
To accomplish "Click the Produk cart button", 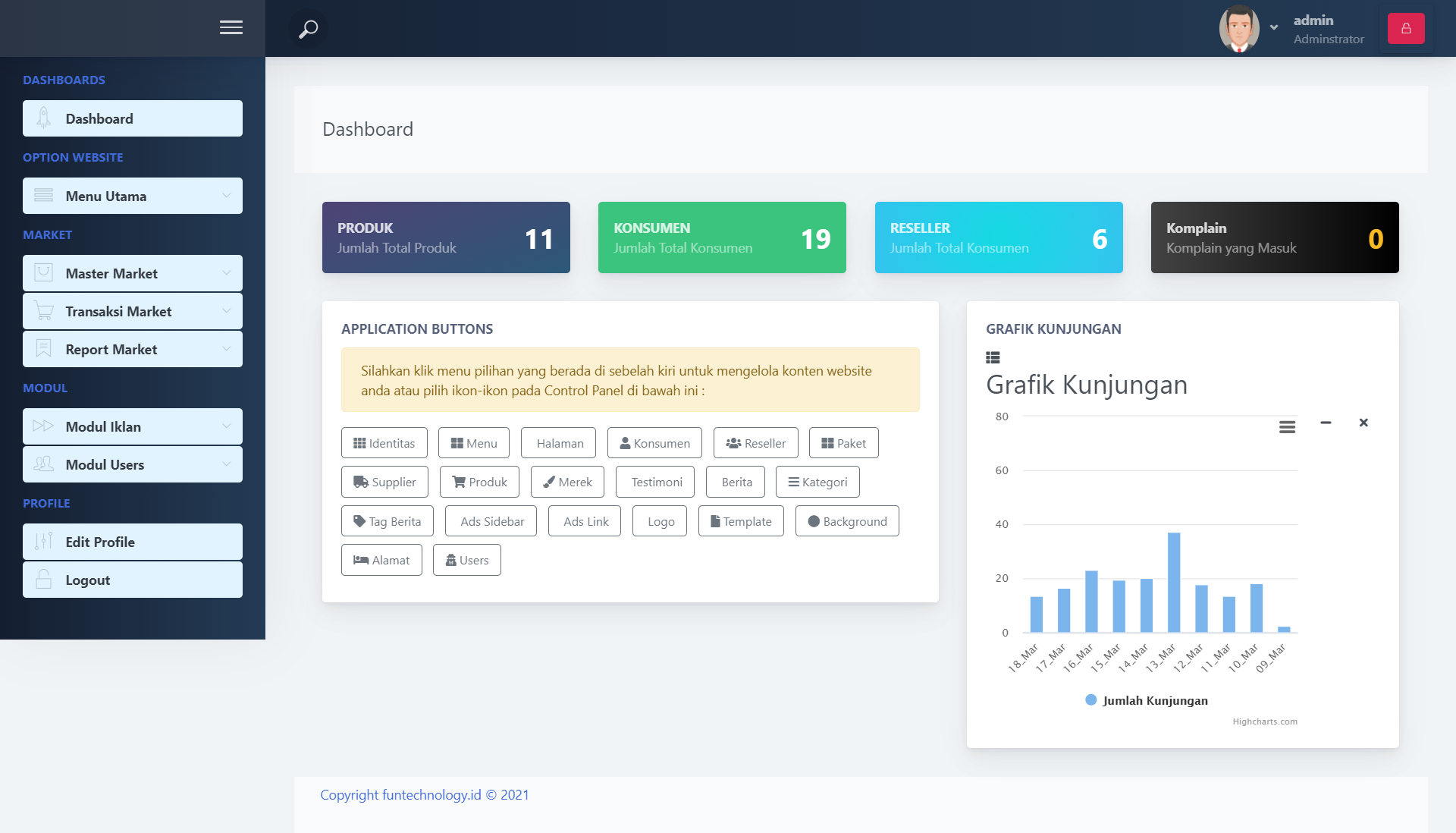I will [479, 482].
